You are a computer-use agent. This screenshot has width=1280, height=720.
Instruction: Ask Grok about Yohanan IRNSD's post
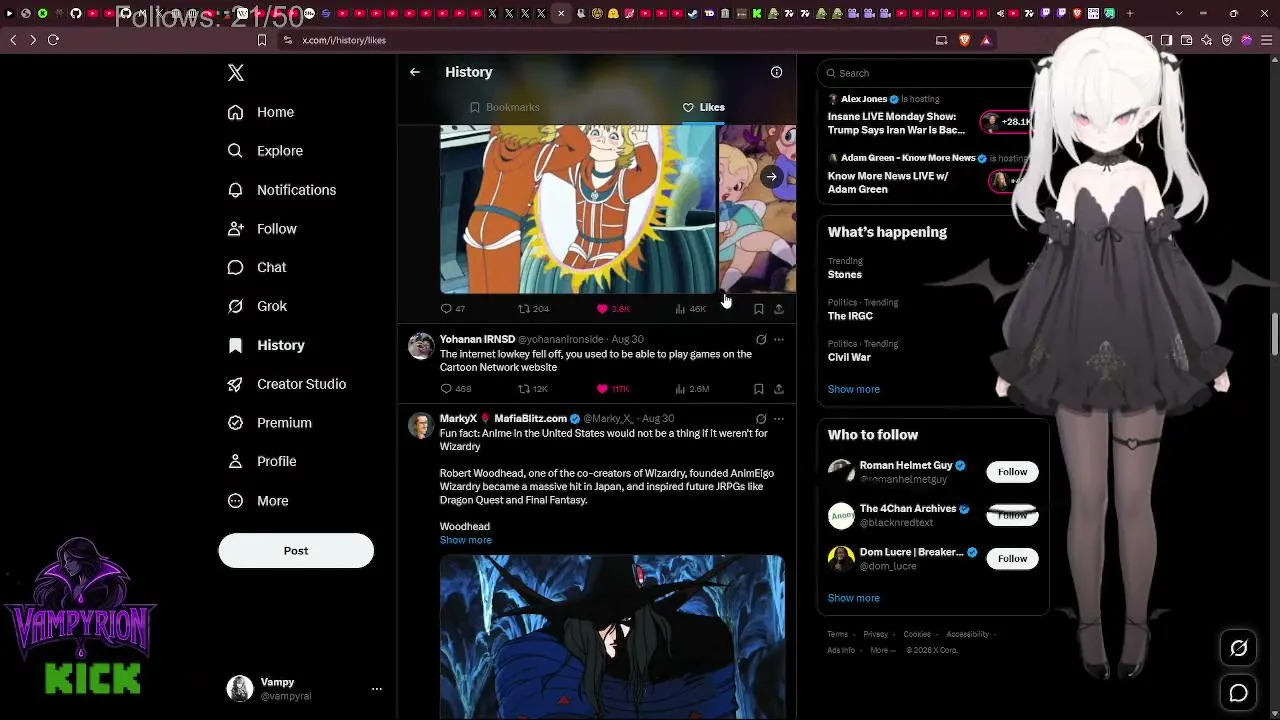tap(761, 340)
